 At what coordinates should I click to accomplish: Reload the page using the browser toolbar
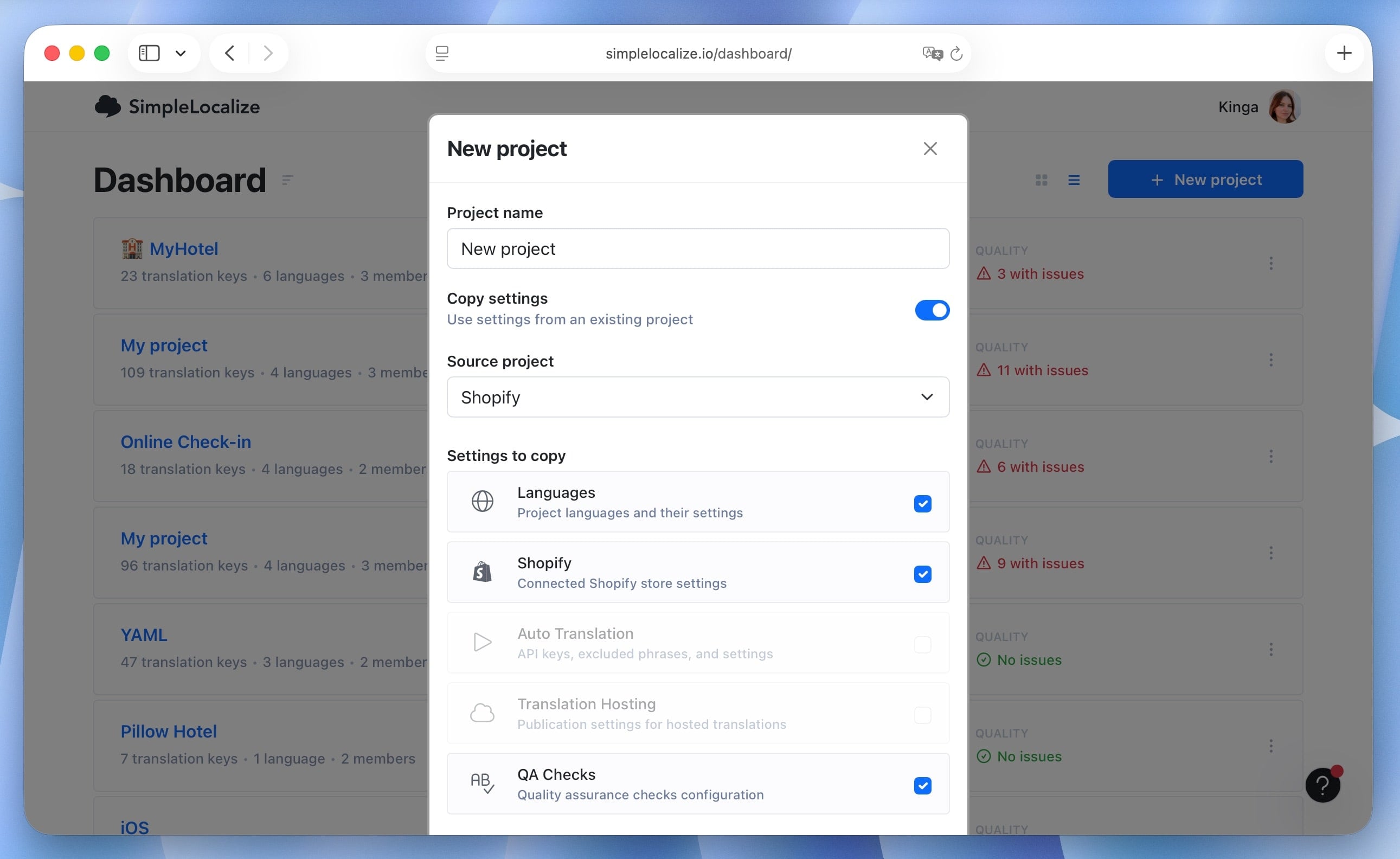[x=957, y=53]
